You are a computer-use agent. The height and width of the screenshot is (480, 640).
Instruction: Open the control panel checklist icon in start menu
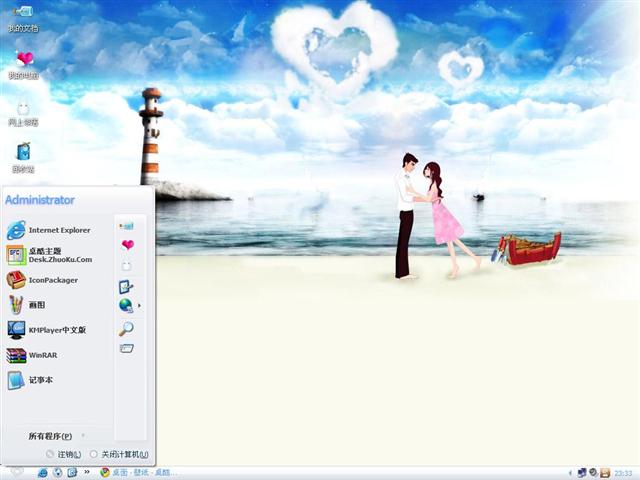click(x=126, y=287)
